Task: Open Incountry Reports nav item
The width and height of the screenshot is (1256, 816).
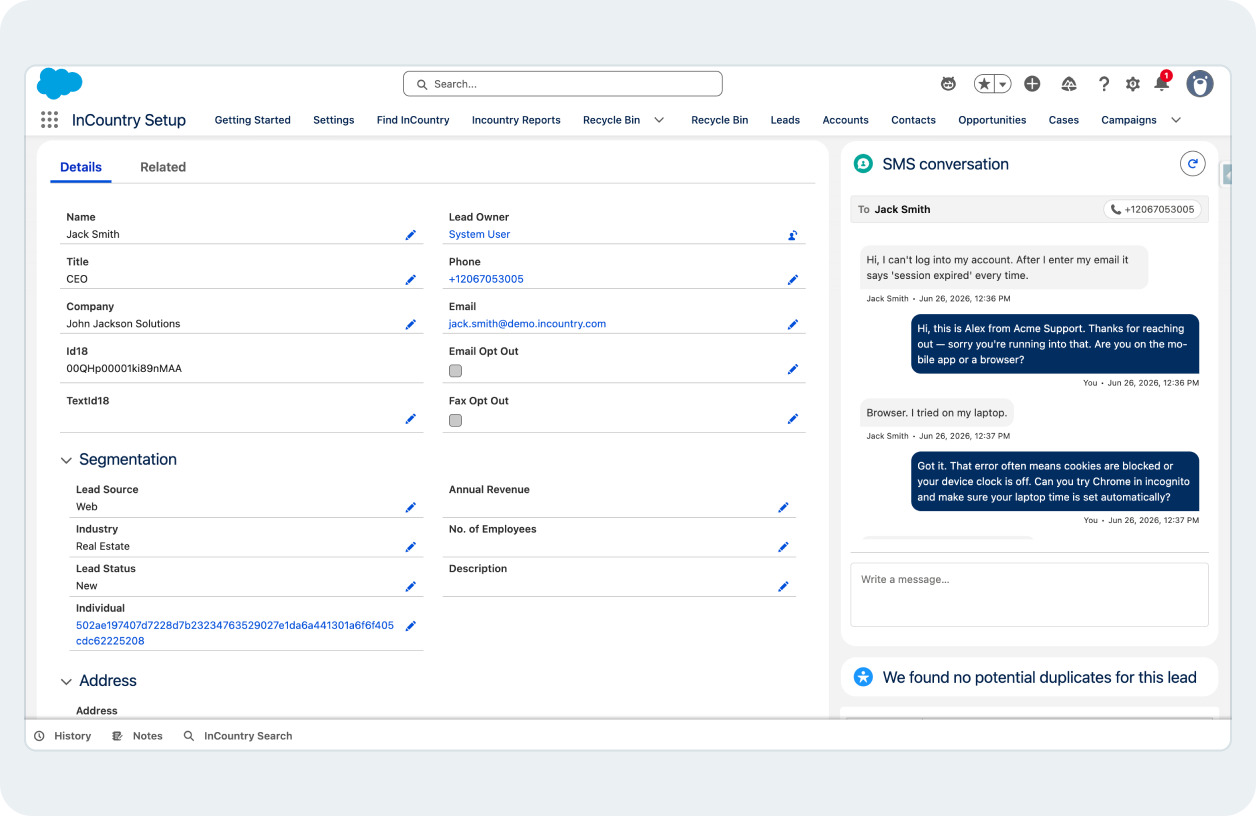Action: (516, 120)
